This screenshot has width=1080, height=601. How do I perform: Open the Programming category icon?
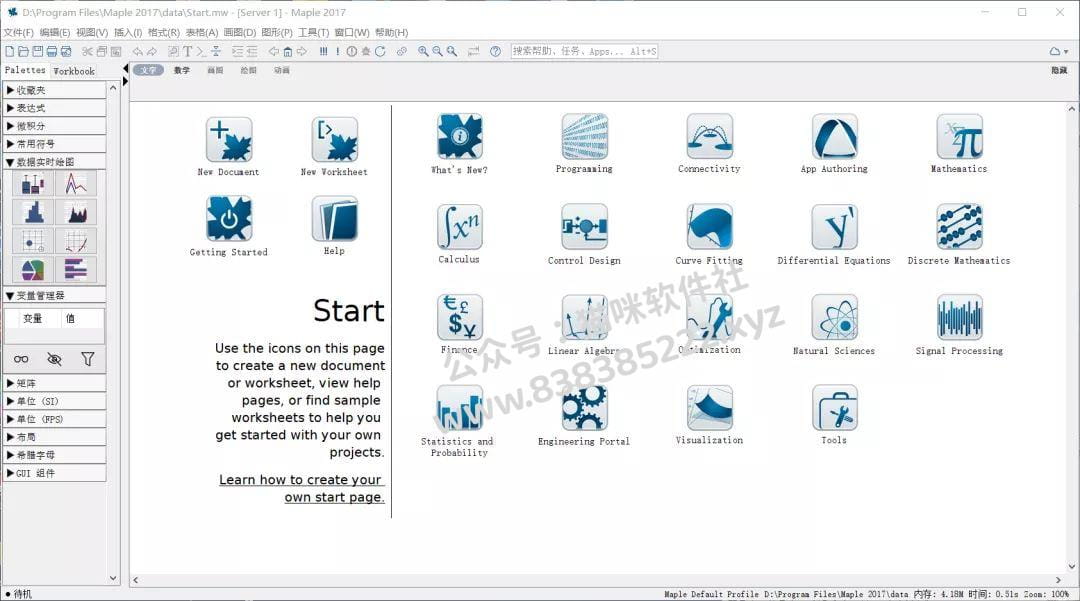click(x=584, y=137)
